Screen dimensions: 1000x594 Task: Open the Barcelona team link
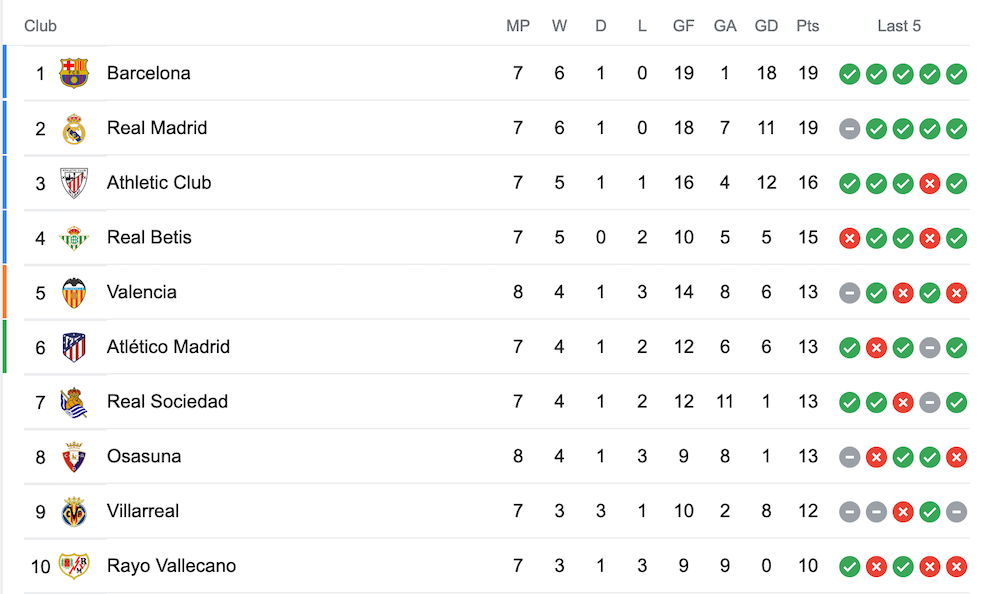coord(149,73)
